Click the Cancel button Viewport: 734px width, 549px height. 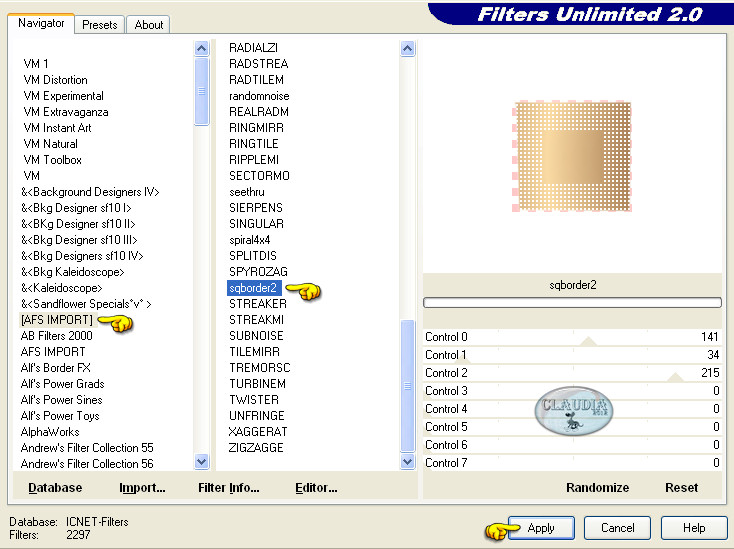tap(617, 528)
